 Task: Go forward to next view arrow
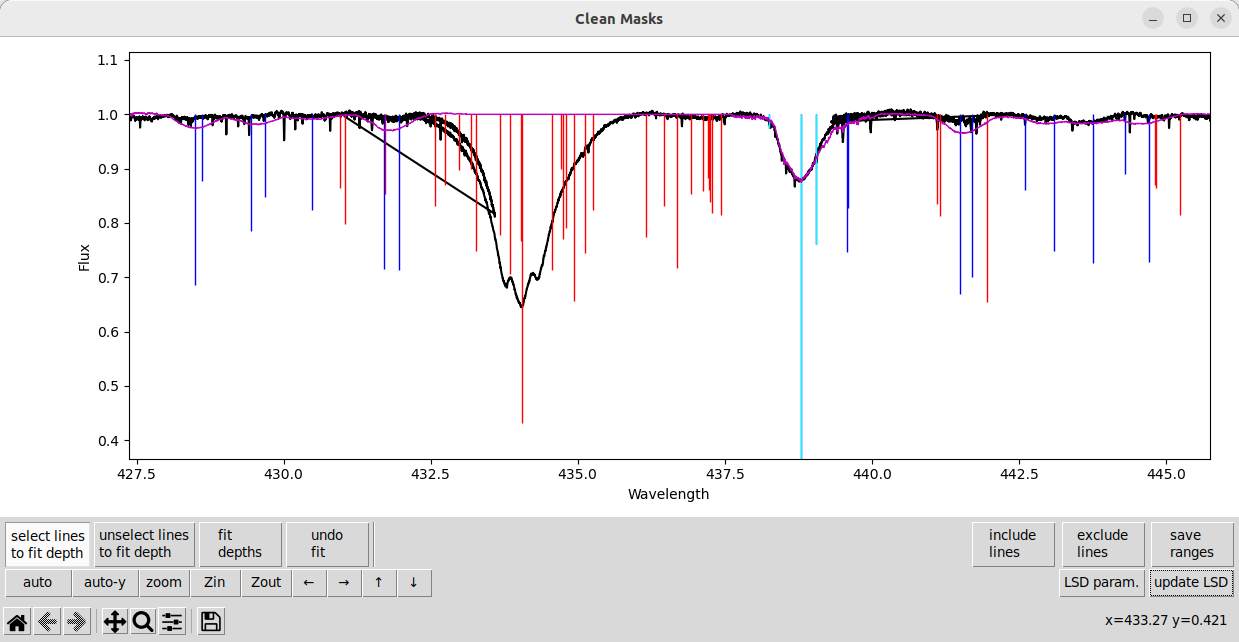pos(76,622)
